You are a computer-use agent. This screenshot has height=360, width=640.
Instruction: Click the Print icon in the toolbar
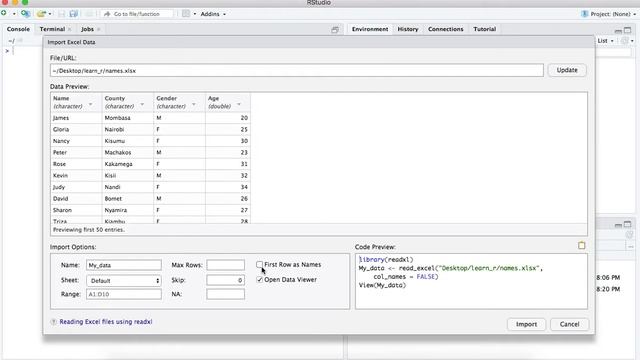point(89,14)
